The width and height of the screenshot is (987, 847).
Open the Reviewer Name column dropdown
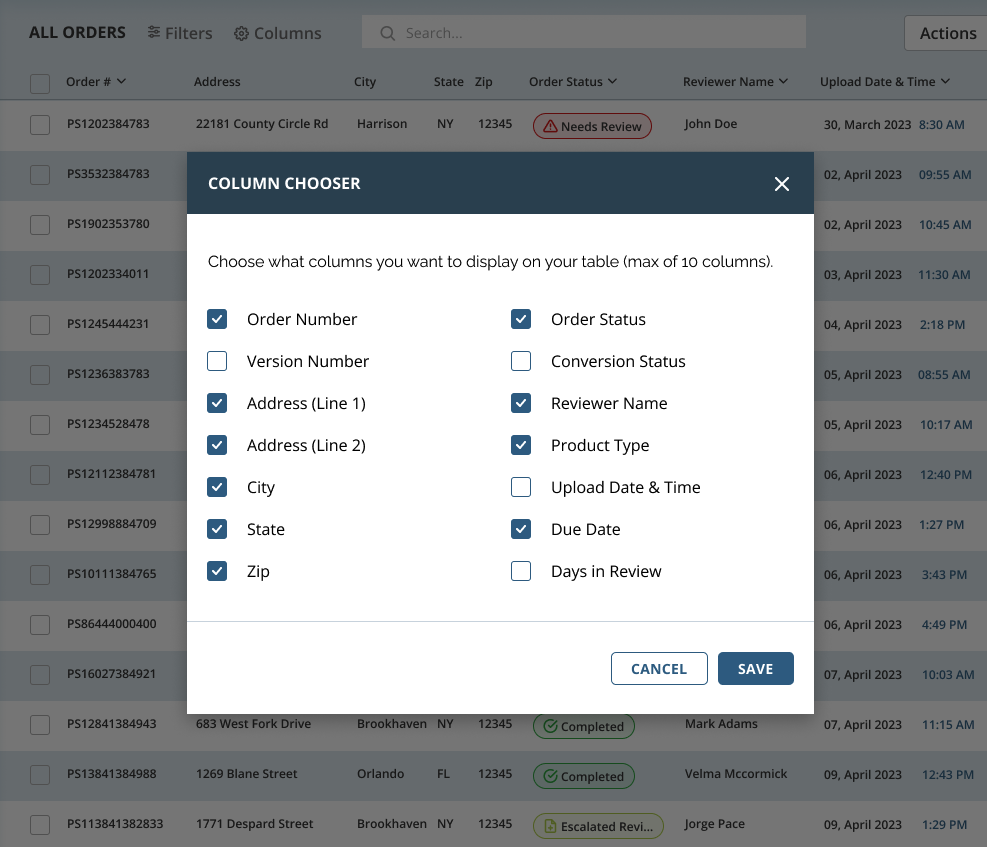tap(783, 82)
